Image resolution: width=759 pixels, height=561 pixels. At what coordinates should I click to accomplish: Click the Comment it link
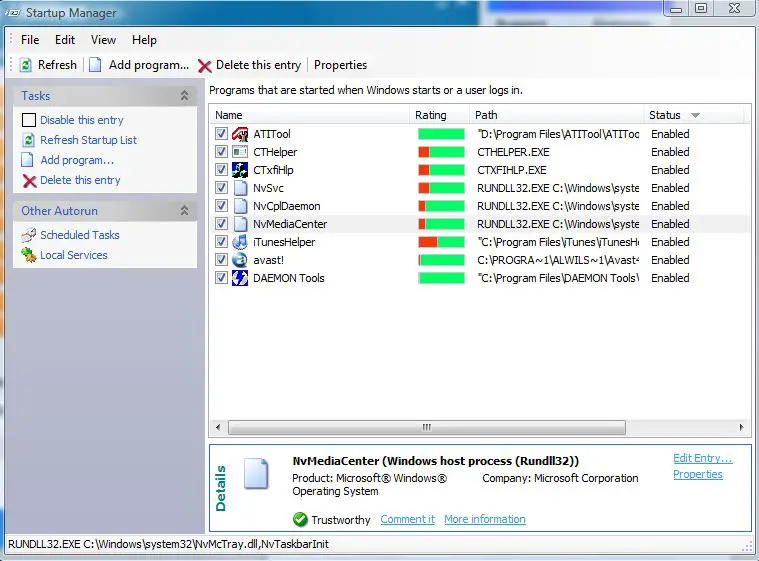(408, 519)
